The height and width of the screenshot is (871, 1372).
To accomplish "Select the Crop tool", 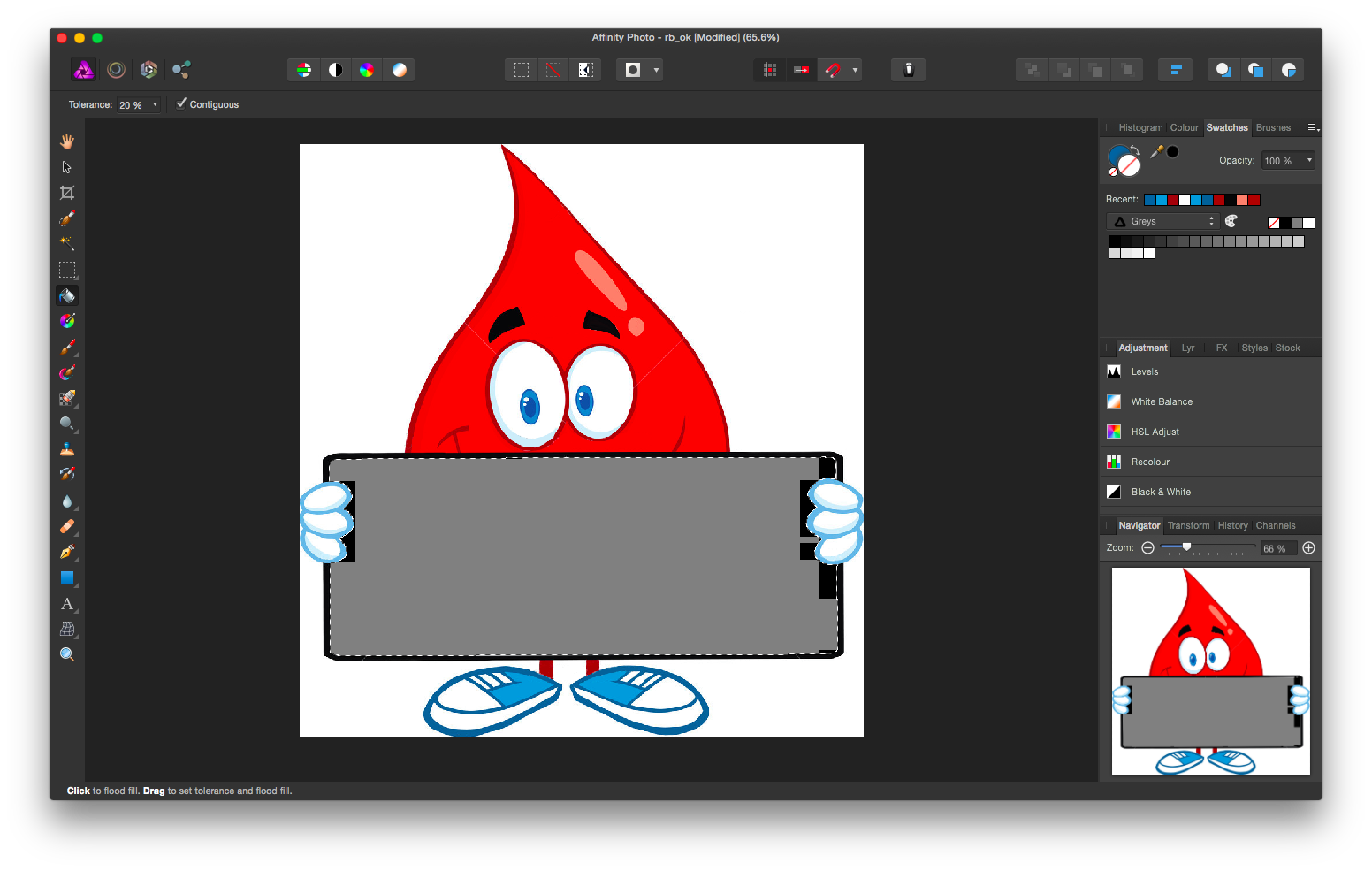I will click(67, 193).
